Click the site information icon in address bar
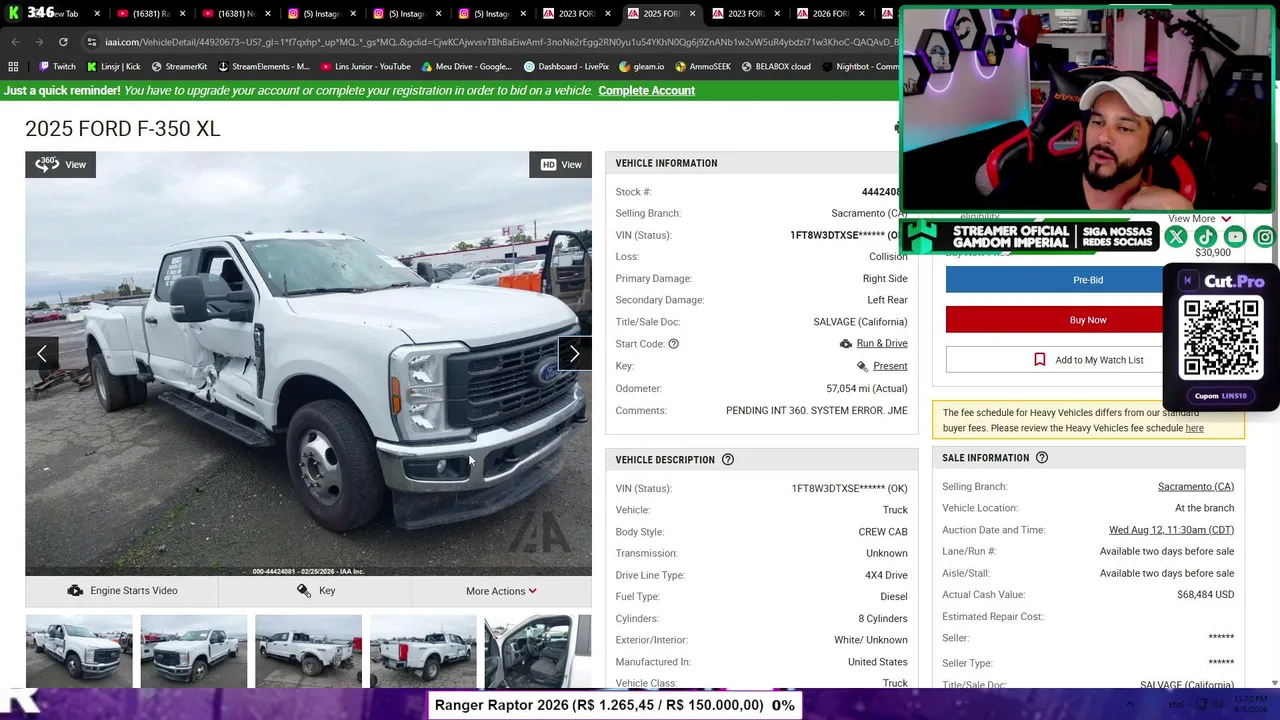This screenshot has width=1280, height=720. 91,42
